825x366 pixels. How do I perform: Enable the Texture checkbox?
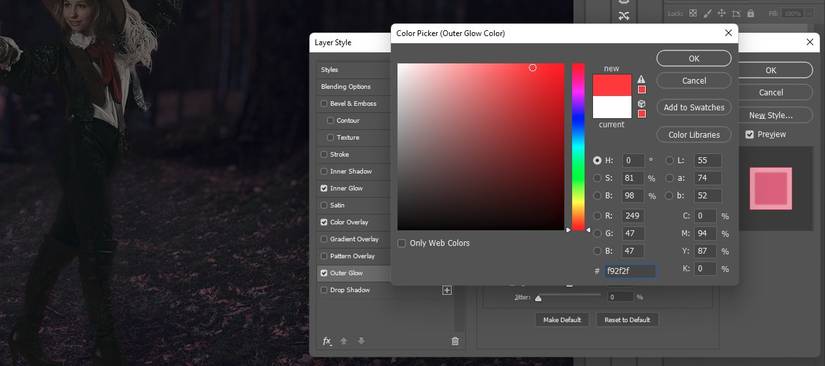330,137
